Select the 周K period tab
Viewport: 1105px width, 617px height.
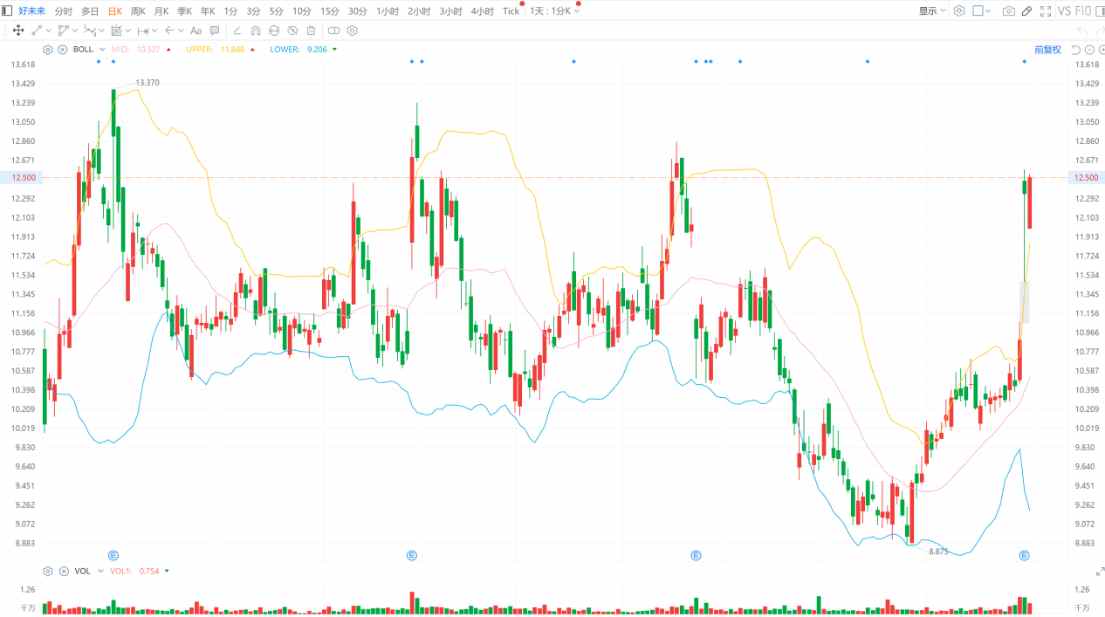138,11
